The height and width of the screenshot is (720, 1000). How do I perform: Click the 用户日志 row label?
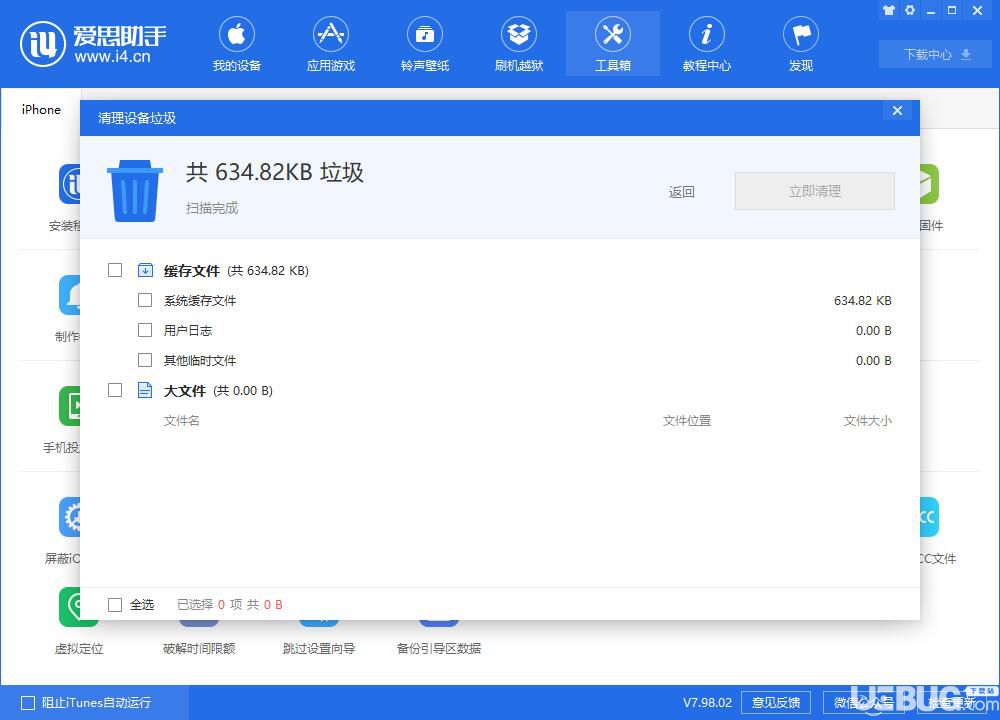tap(188, 330)
